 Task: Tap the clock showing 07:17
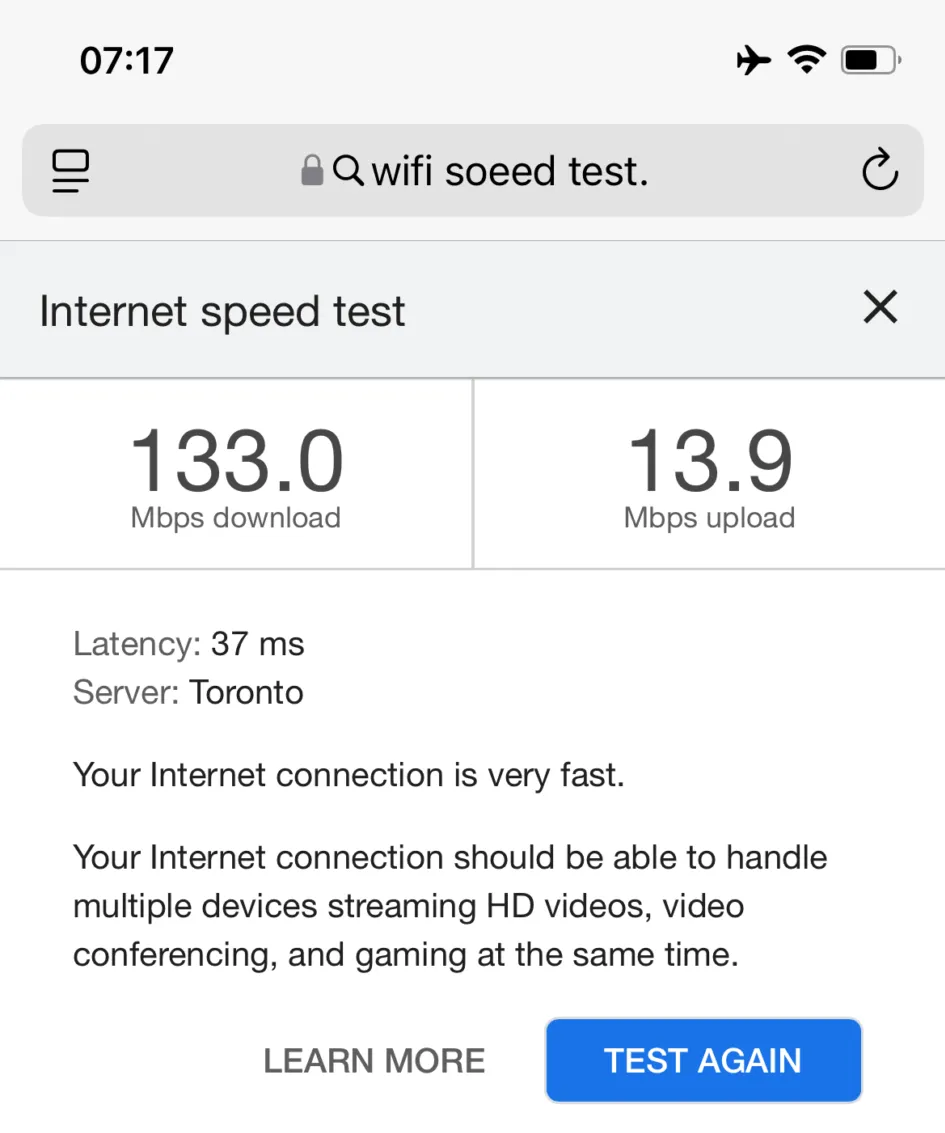click(x=126, y=60)
